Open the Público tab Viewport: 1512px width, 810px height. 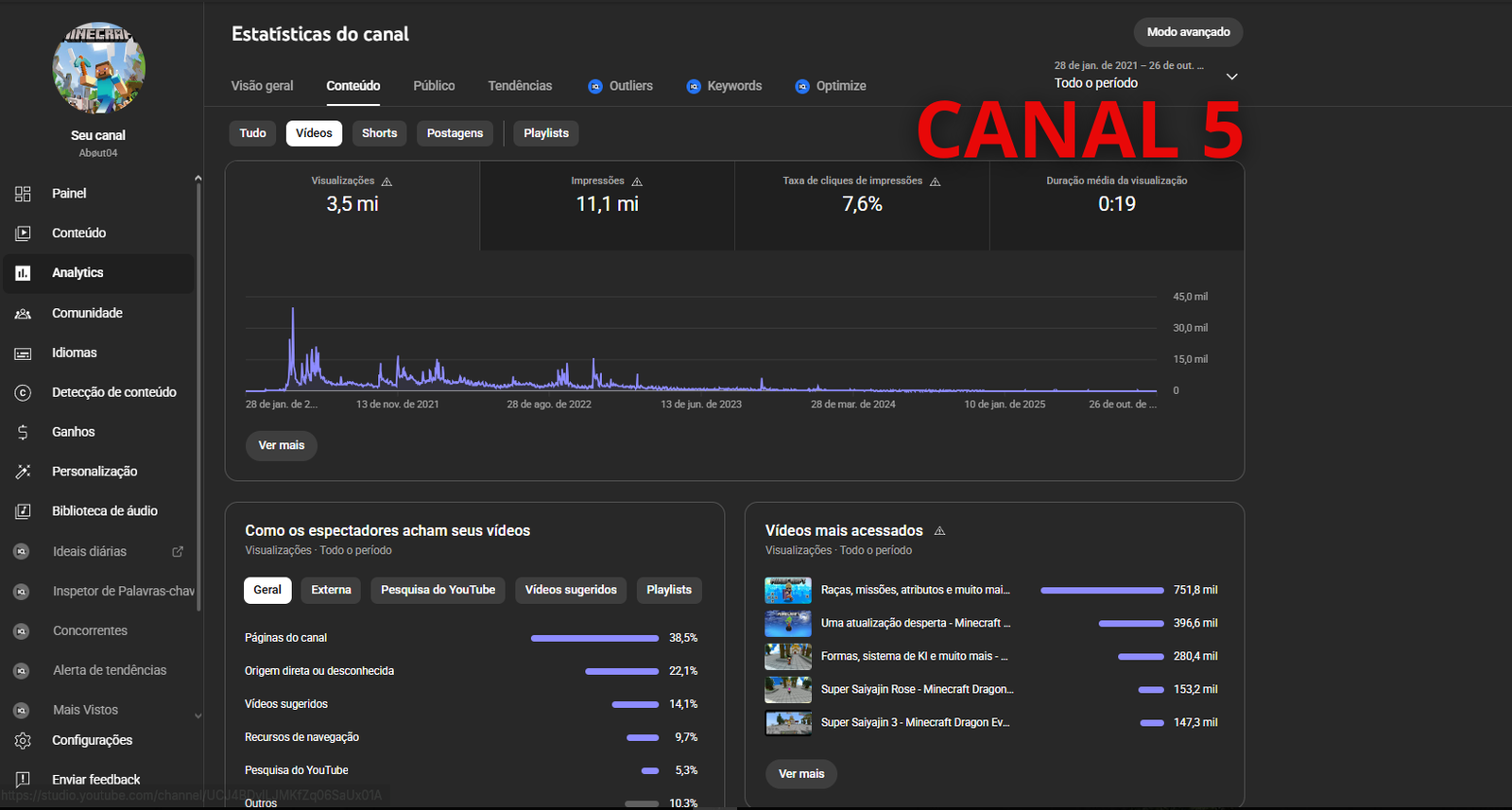[434, 86]
